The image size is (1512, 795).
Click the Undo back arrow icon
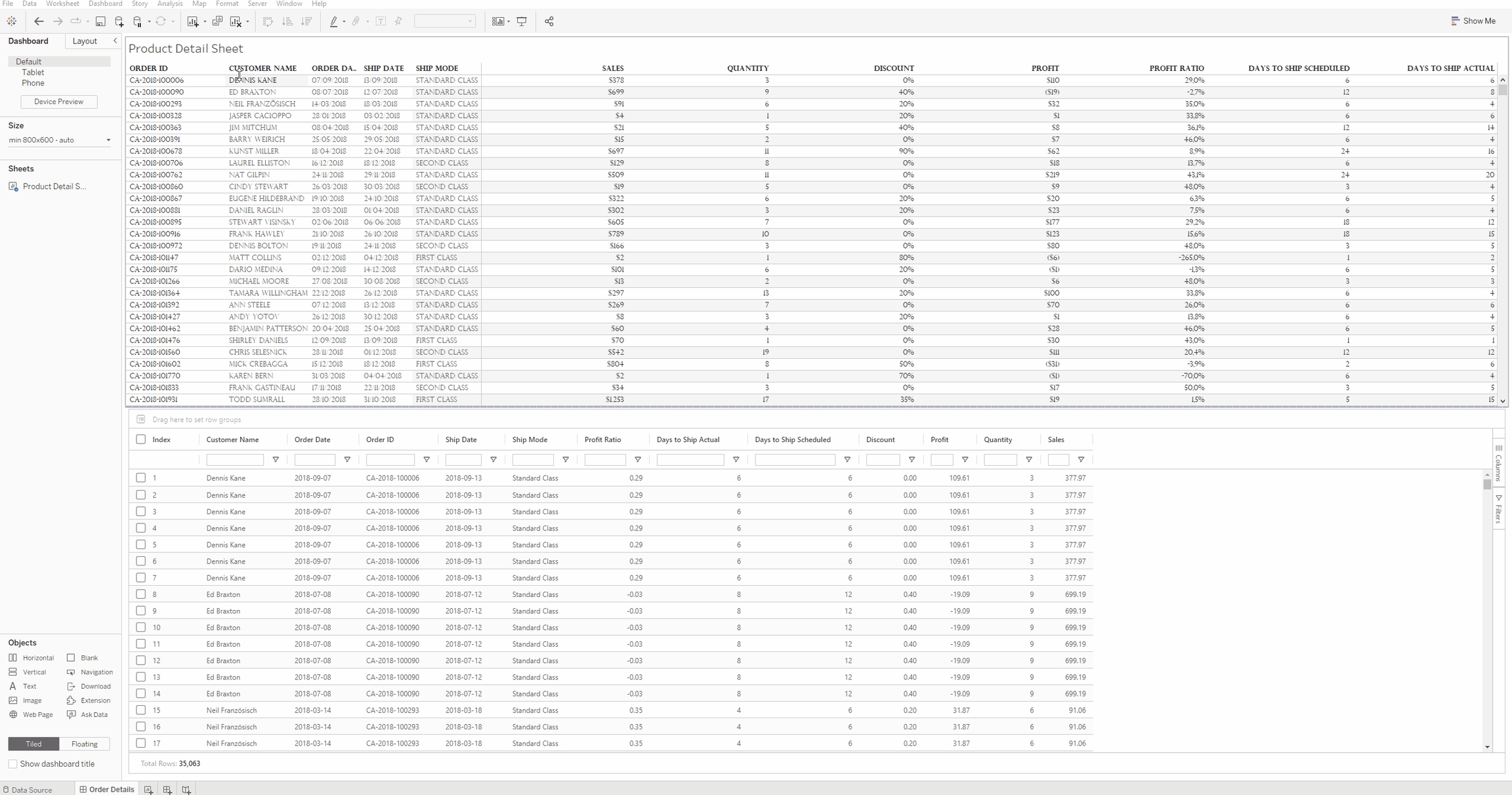[39, 22]
